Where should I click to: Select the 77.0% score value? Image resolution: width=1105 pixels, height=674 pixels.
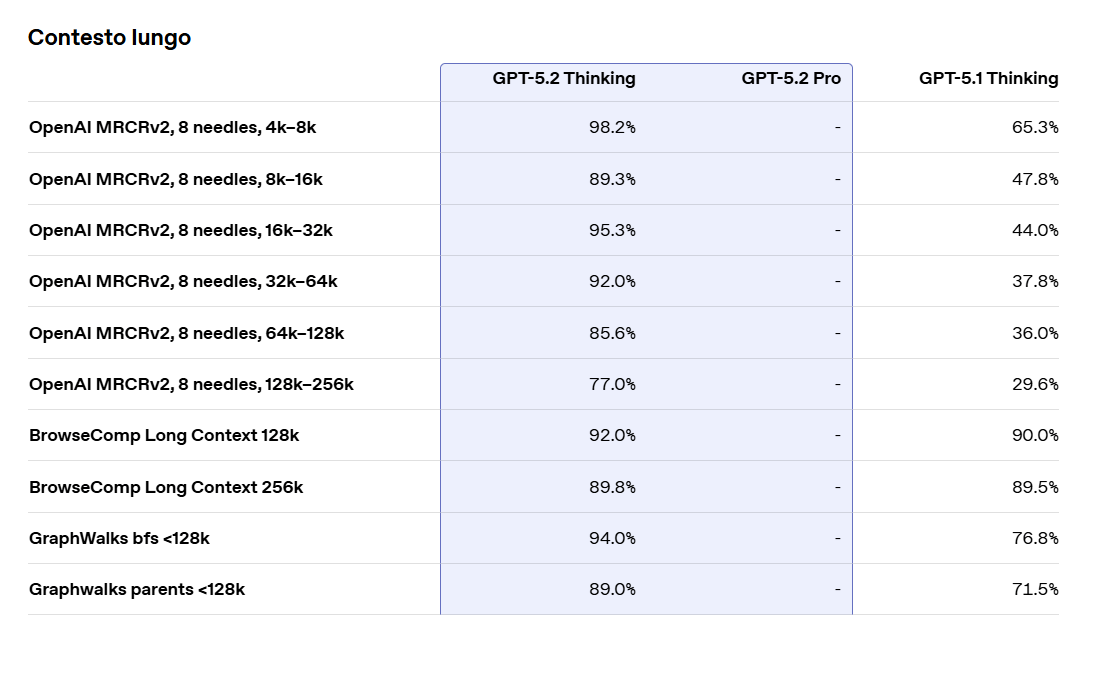612,385
